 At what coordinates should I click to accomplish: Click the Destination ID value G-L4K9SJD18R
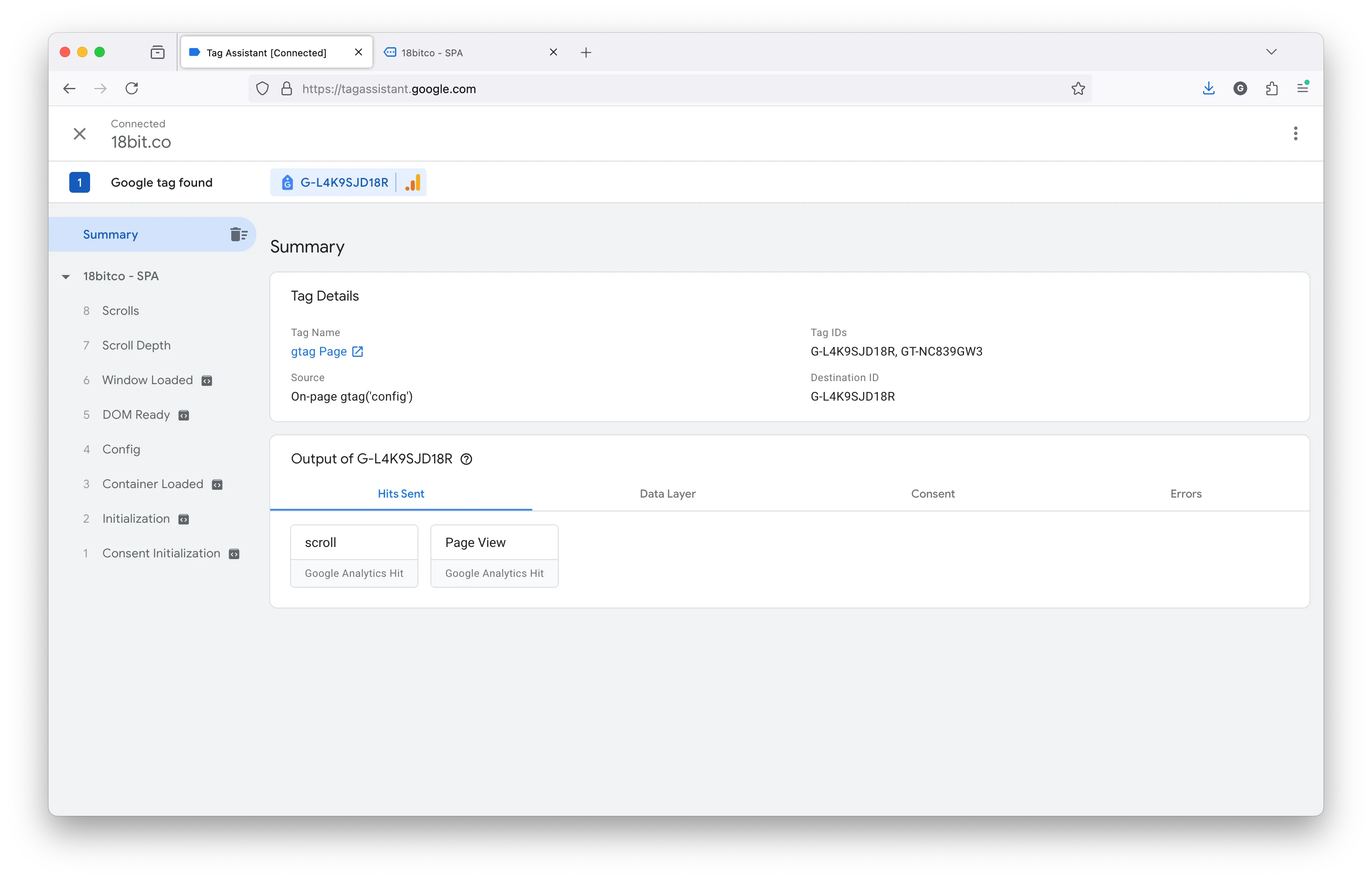853,397
